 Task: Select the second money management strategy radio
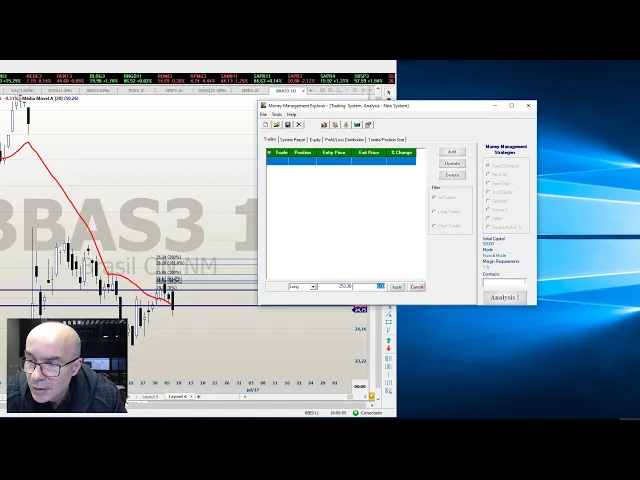[x=488, y=174]
